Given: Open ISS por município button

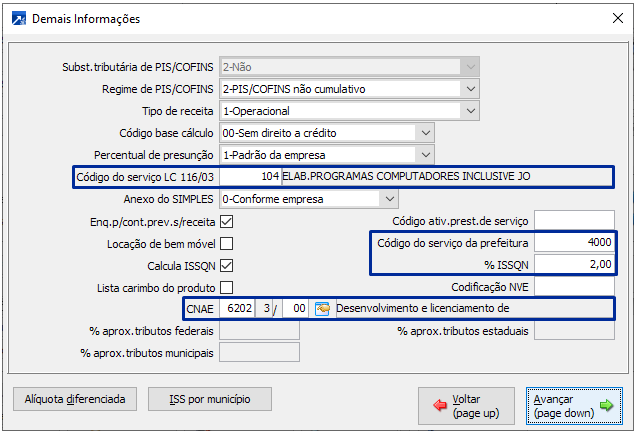Looking at the screenshot, I should coord(210,399).
